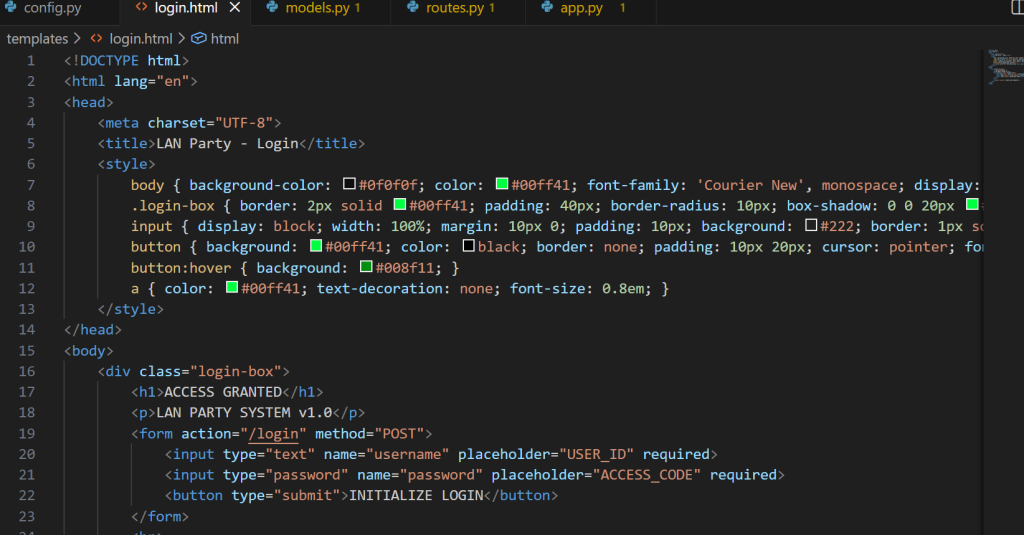Click the Python icon on routes.py tab
The image size is (1024, 535).
413,9
